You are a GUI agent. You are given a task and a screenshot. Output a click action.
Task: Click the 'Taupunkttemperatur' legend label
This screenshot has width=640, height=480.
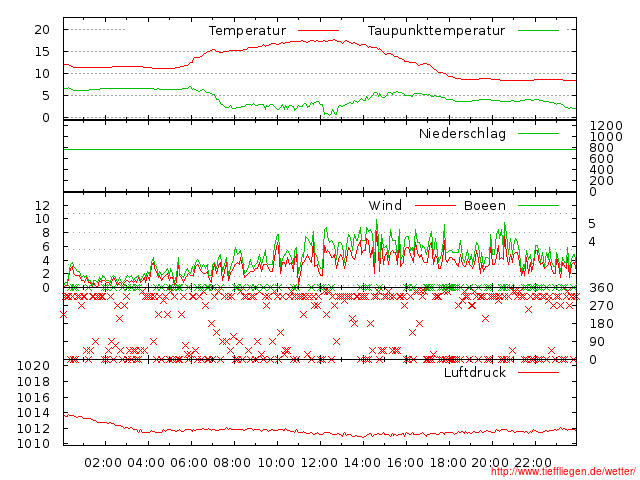[436, 31]
